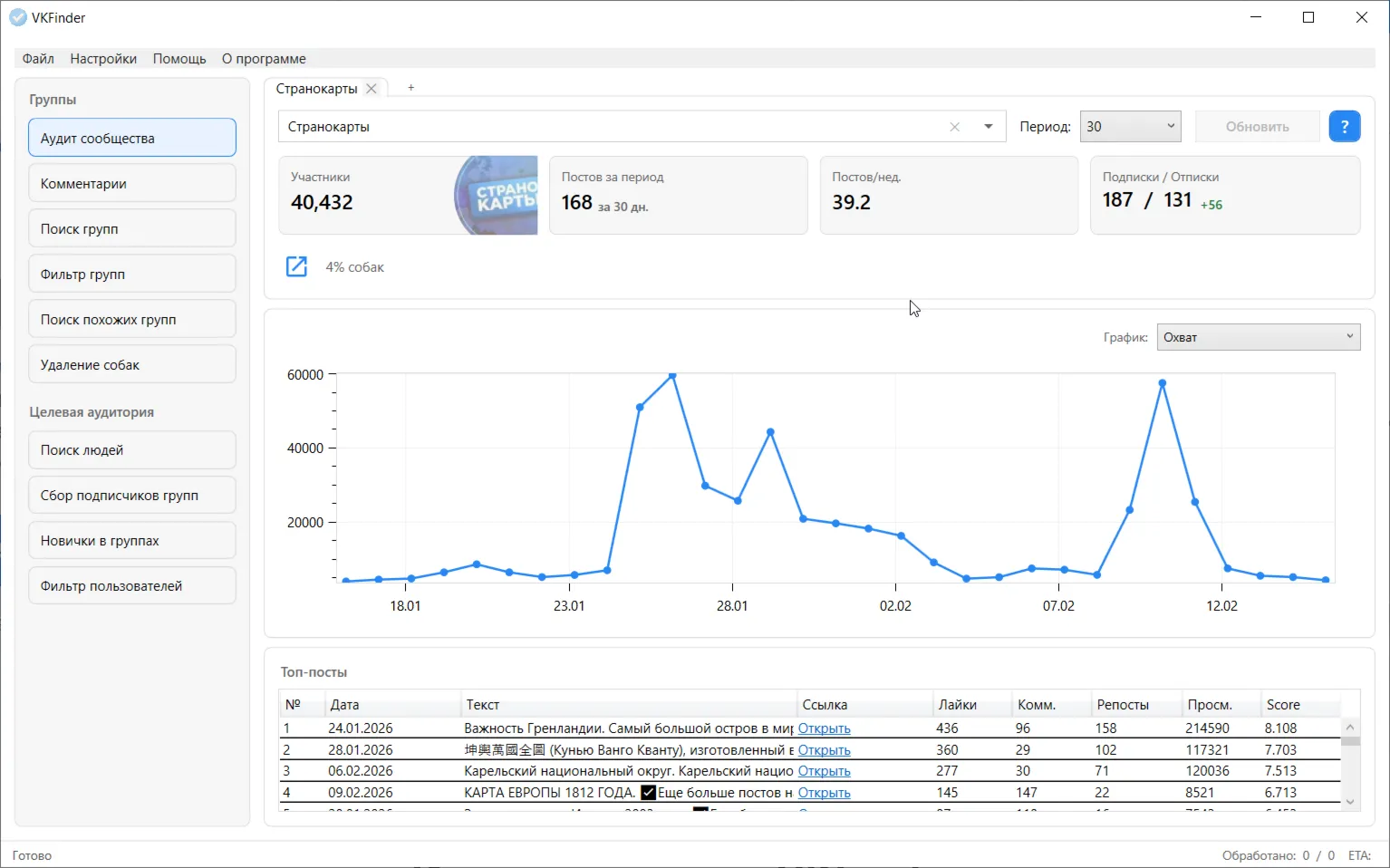Click the blue question mark help button
Image resolution: width=1390 pixels, height=868 pixels.
(x=1345, y=127)
